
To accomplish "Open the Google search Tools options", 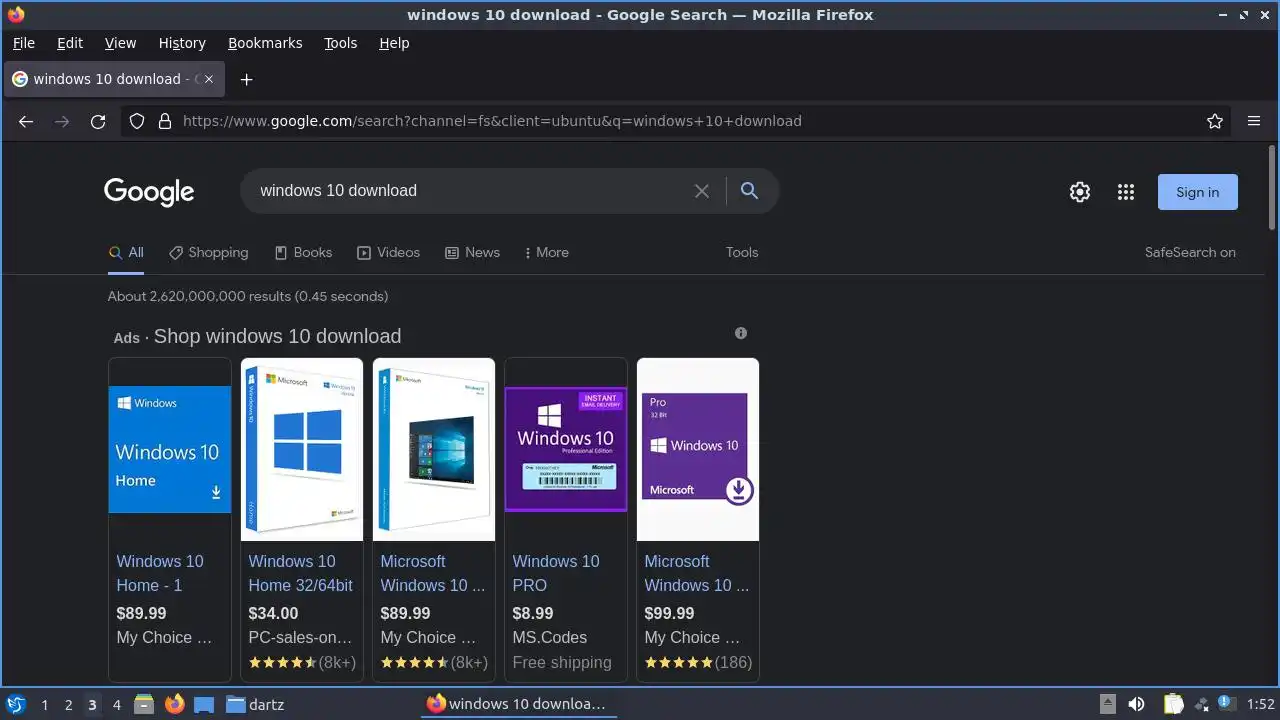I will (742, 253).
